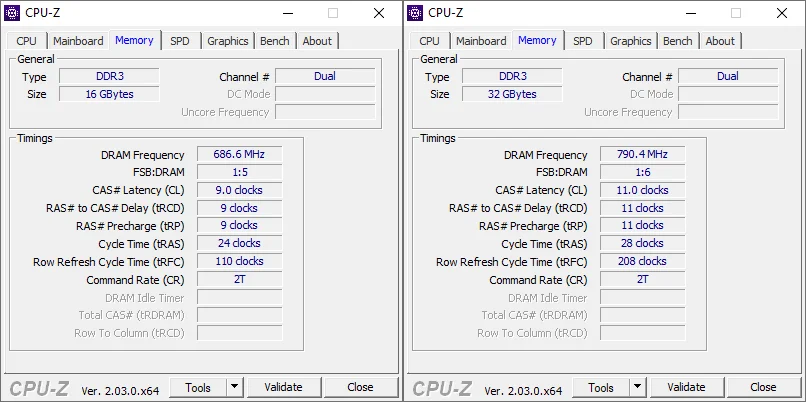
Task: Show About tab in the right window
Action: 720,41
